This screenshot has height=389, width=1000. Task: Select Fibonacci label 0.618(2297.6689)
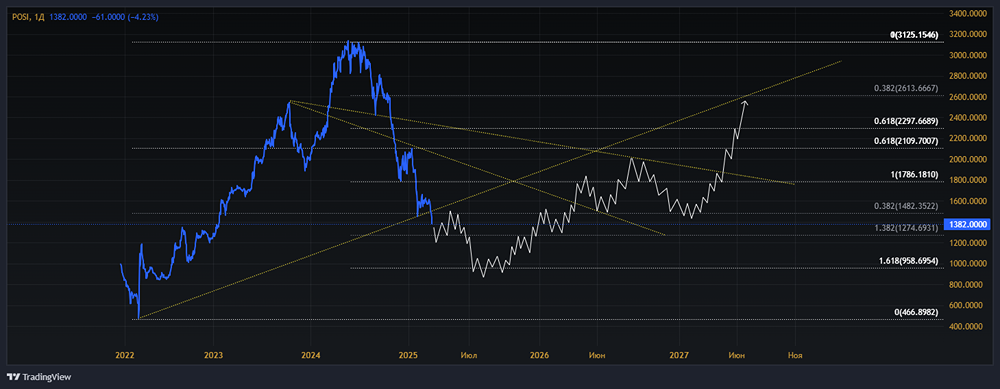906,121
